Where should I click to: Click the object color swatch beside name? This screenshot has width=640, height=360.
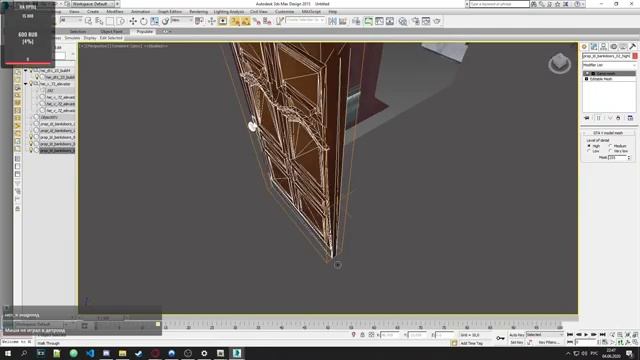635,56
